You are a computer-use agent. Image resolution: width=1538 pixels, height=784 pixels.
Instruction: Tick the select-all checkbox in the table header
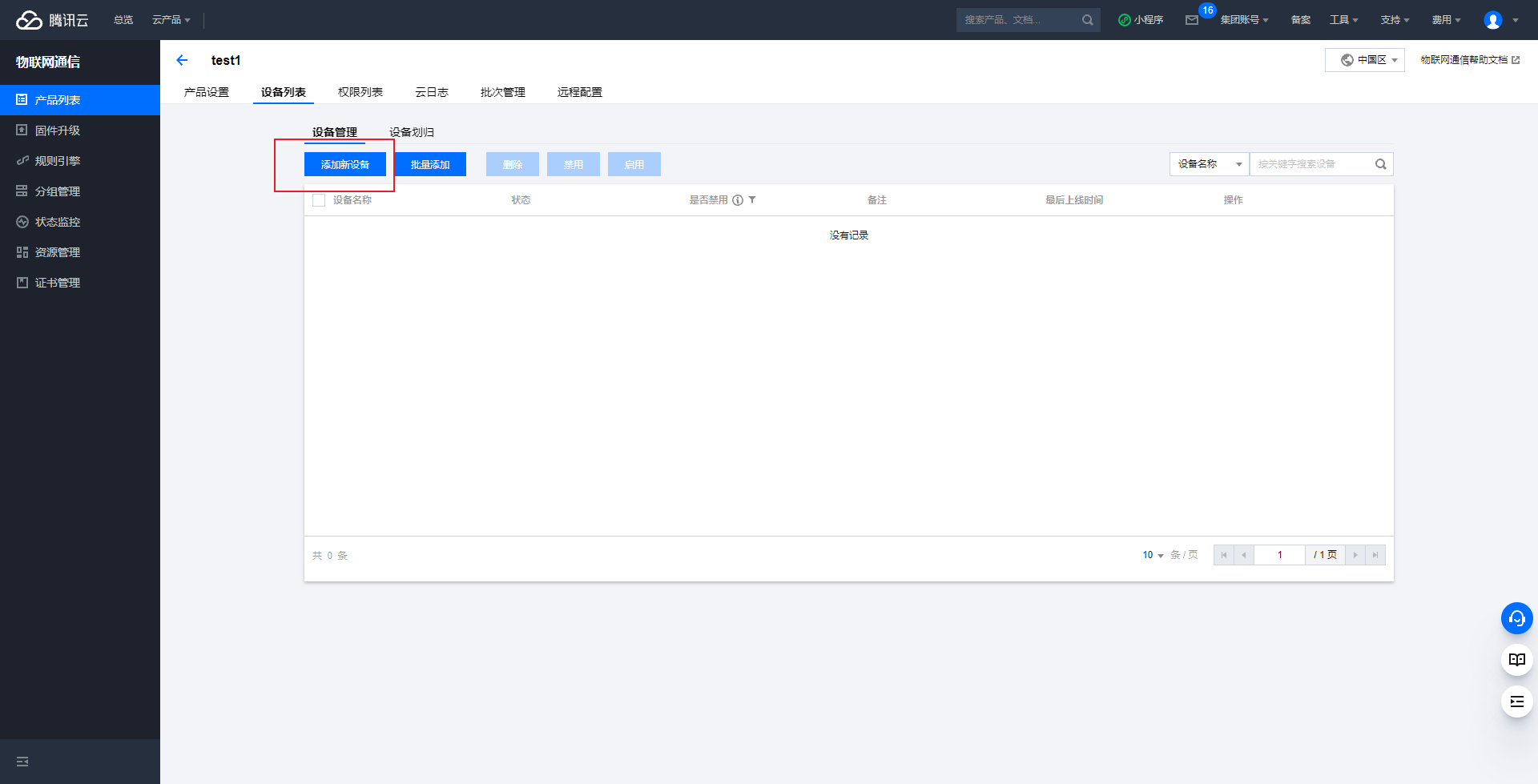tap(319, 200)
